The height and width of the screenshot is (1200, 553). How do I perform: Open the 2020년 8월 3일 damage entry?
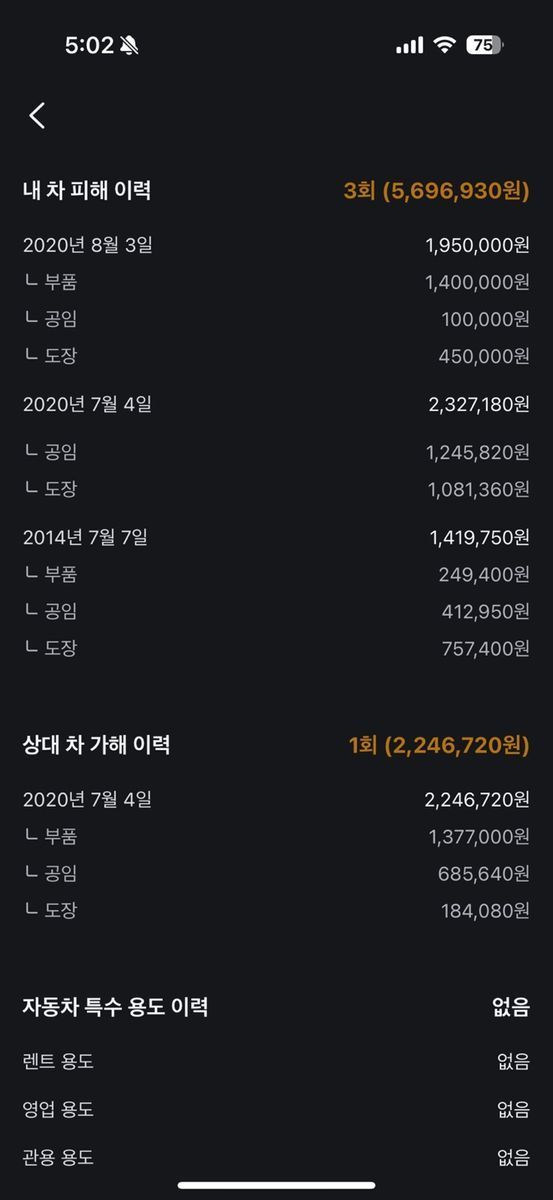click(x=276, y=245)
